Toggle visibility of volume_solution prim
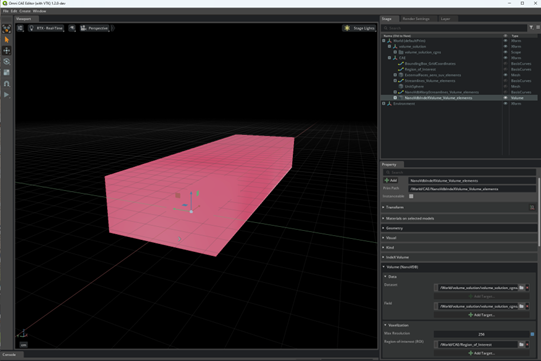541x361 pixels. 505,47
